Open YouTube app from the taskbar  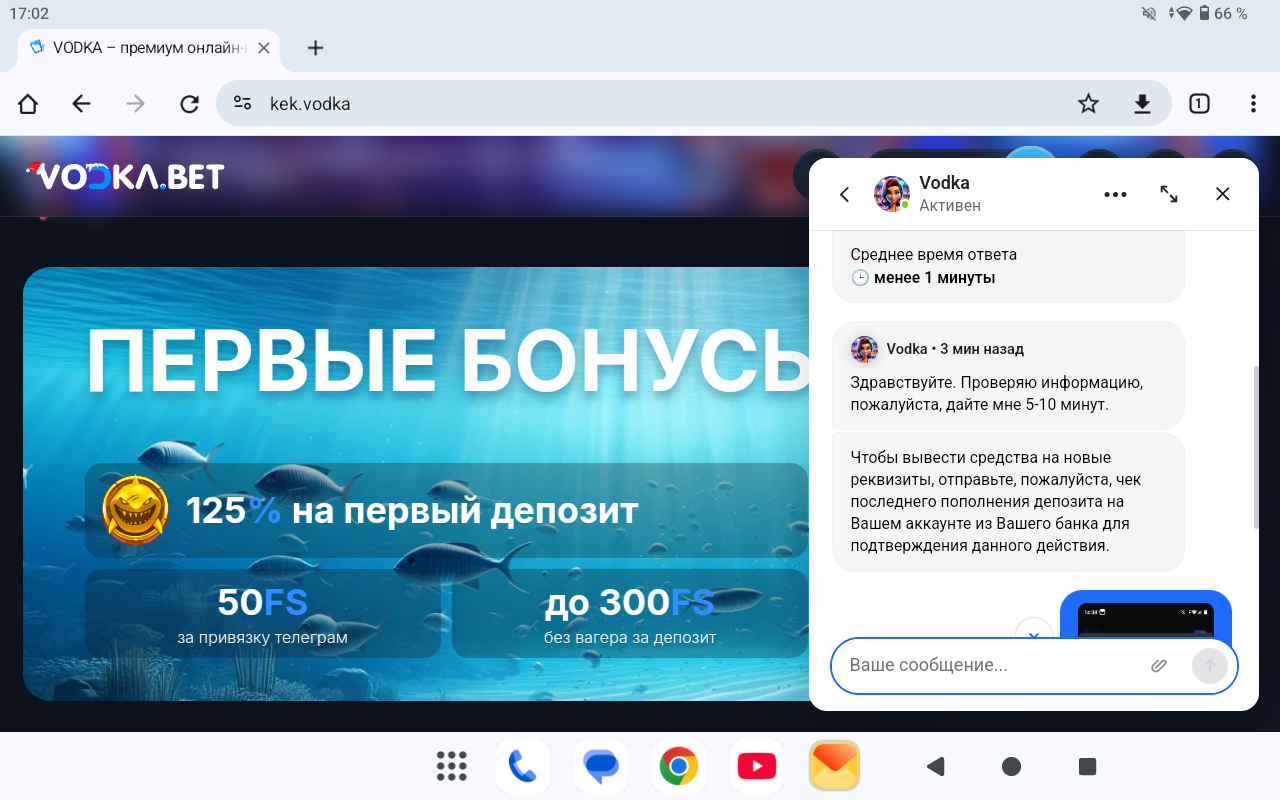coord(756,767)
